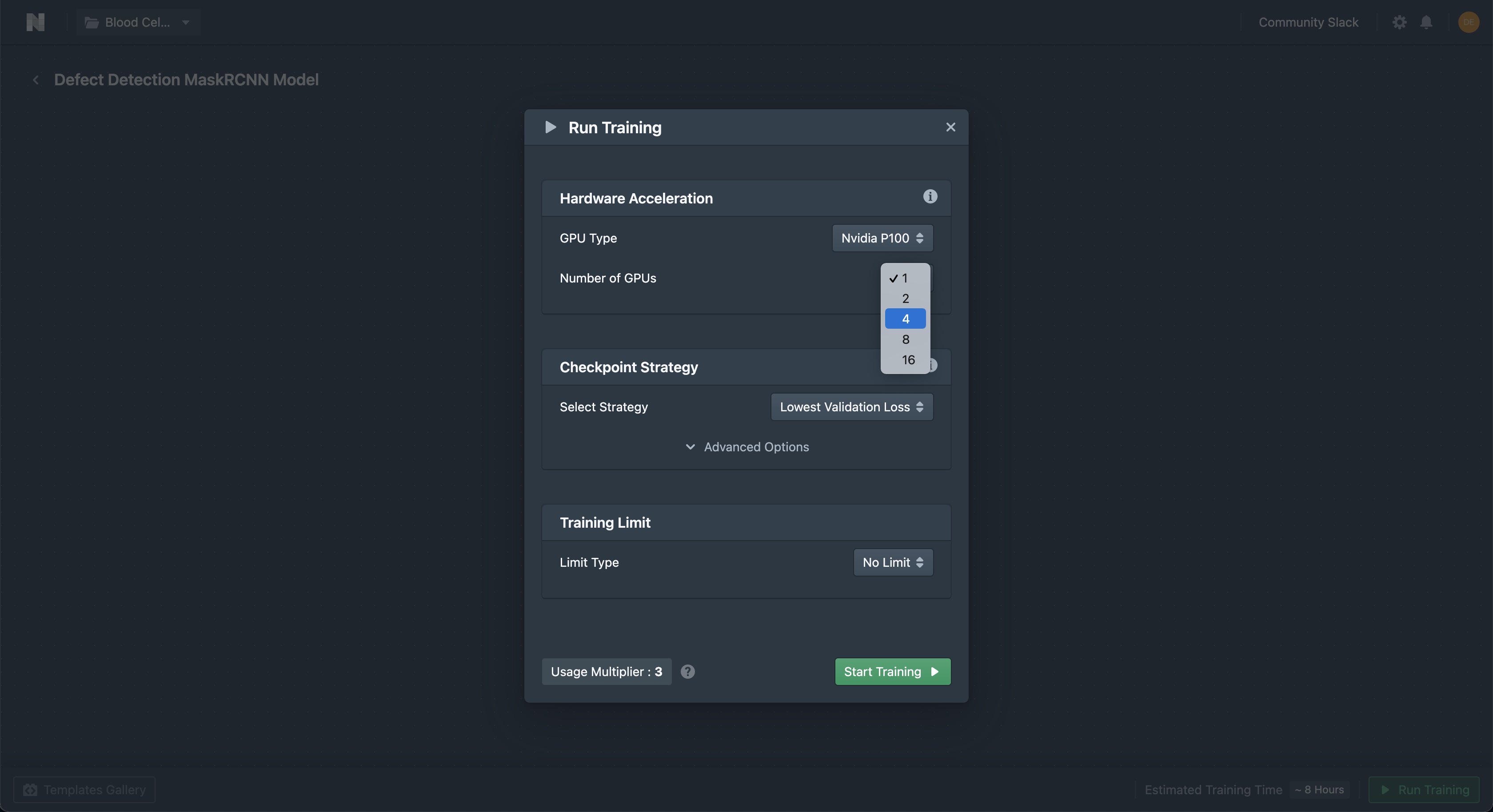The height and width of the screenshot is (812, 1493).
Task: Click the bottom-bar Run Training button
Action: pos(1424,789)
